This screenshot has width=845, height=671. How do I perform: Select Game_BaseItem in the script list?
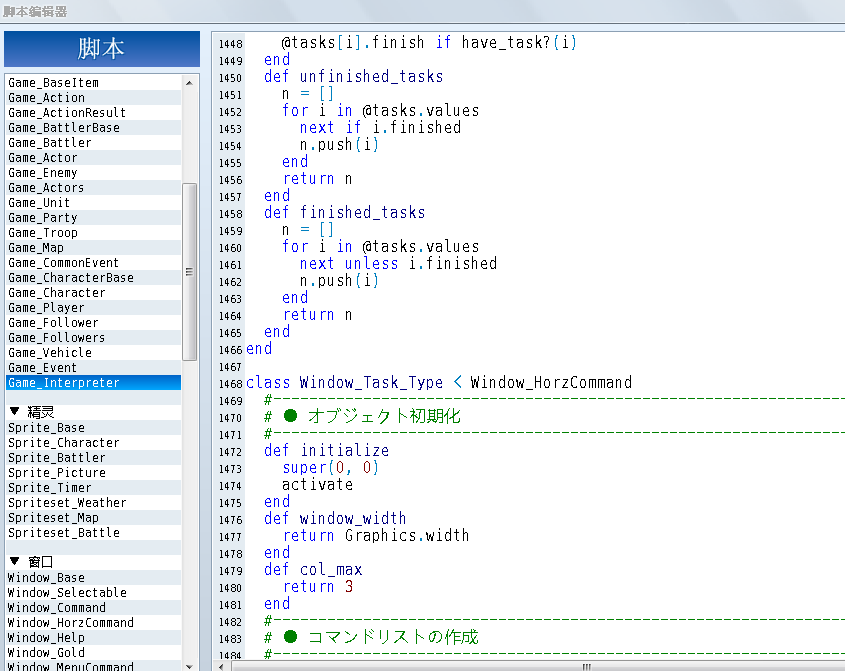93,82
